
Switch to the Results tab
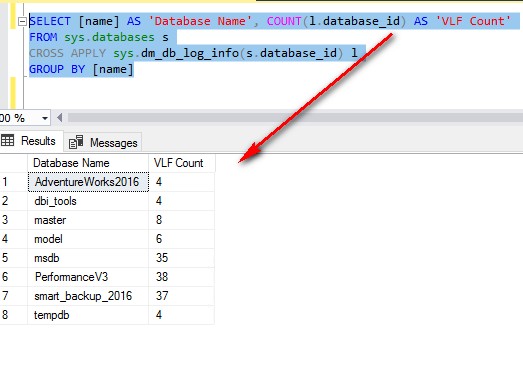pyautogui.click(x=31, y=141)
